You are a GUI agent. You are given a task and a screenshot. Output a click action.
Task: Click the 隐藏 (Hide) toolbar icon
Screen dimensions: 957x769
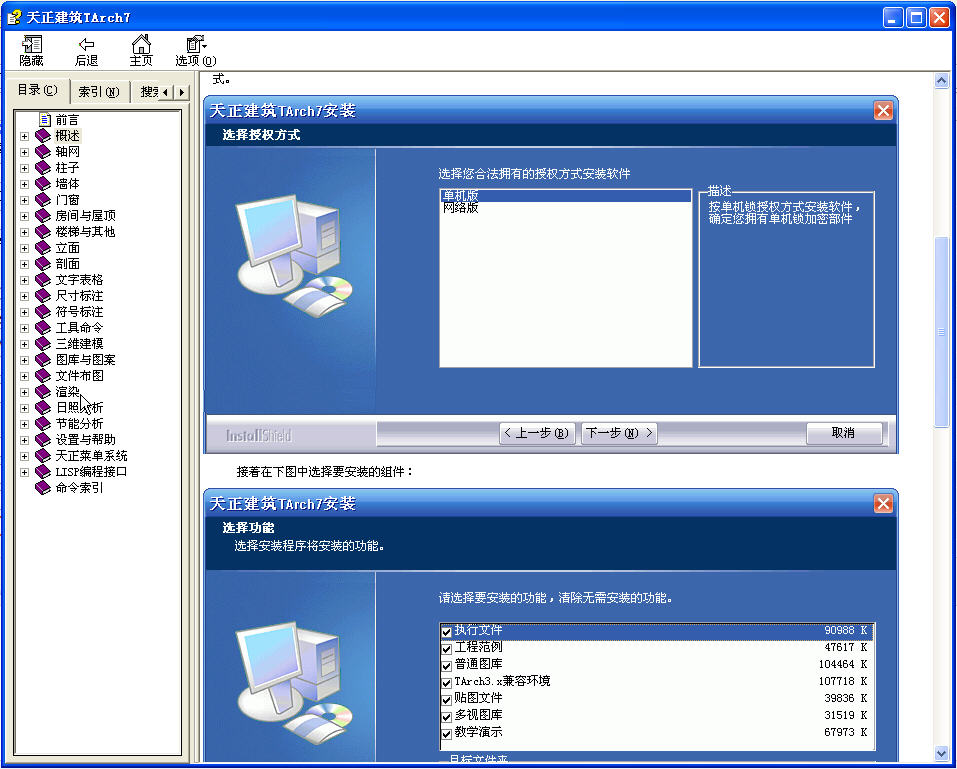pyautogui.click(x=31, y=50)
